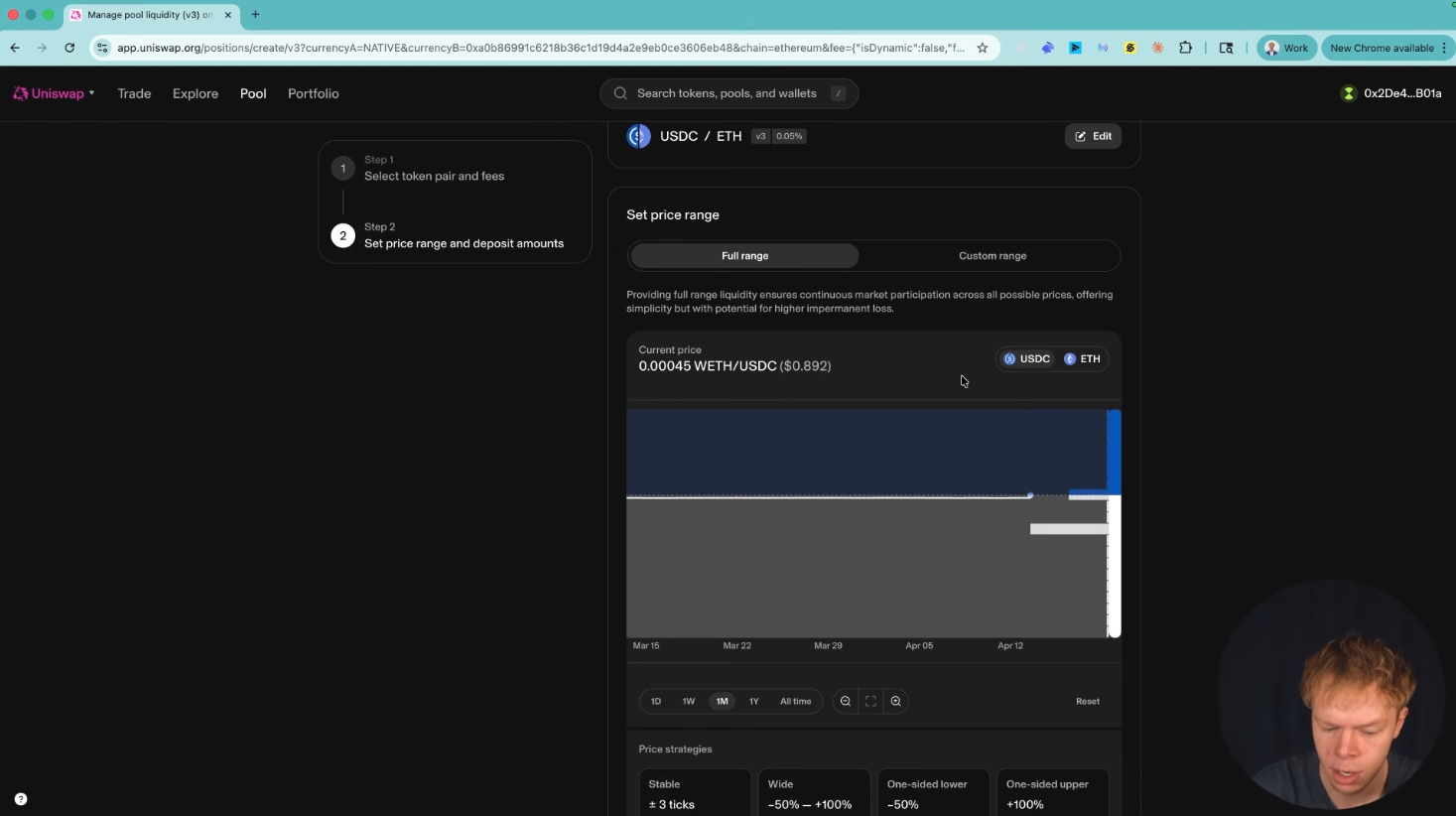1456x816 pixels.
Task: Click the center-range fit icon on chart
Action: pos(870,701)
